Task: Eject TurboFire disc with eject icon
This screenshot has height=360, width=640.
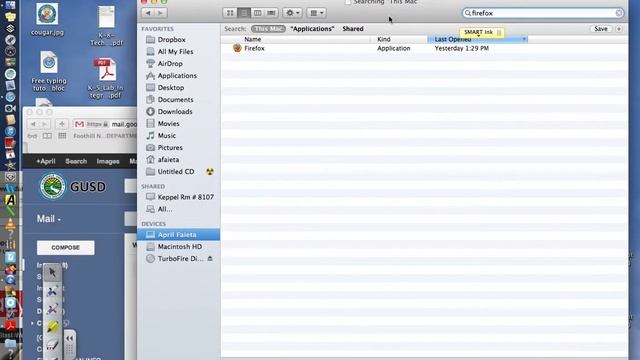Action: pos(210,258)
